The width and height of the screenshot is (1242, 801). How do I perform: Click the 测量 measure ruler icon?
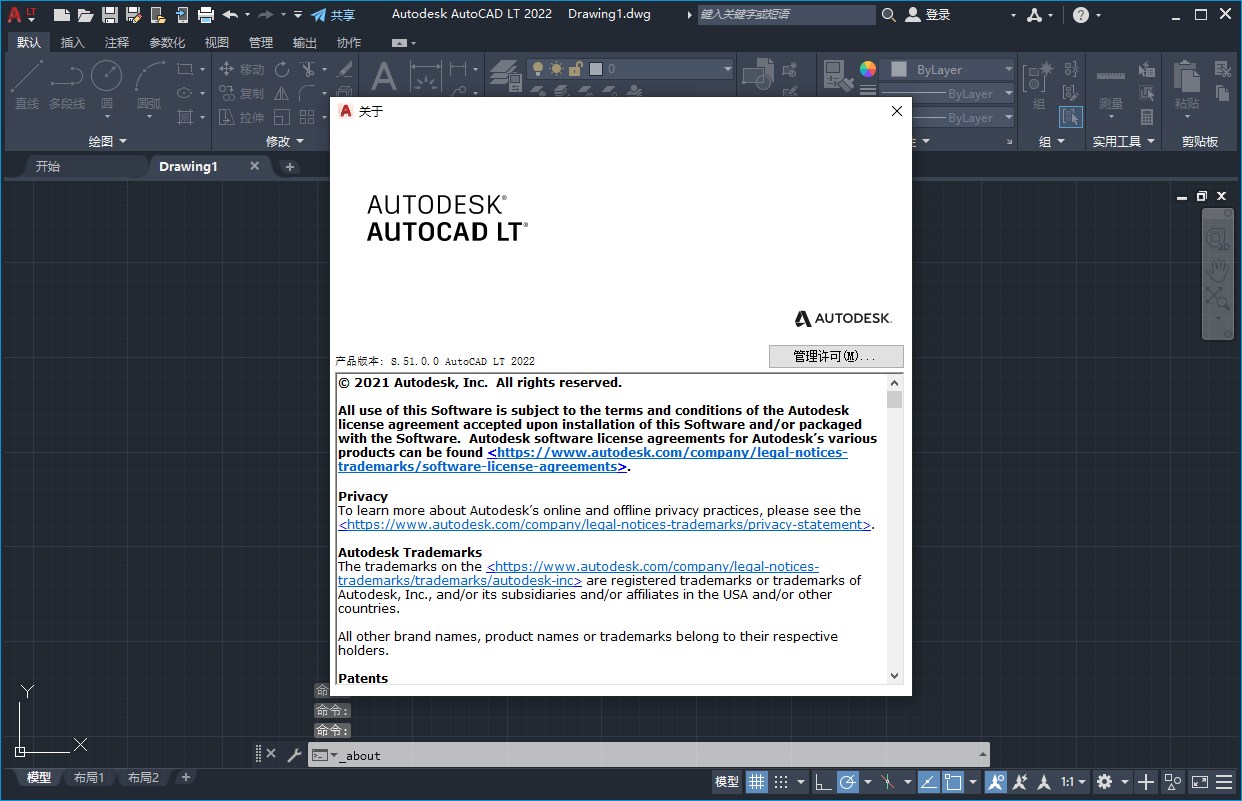[x=1110, y=76]
